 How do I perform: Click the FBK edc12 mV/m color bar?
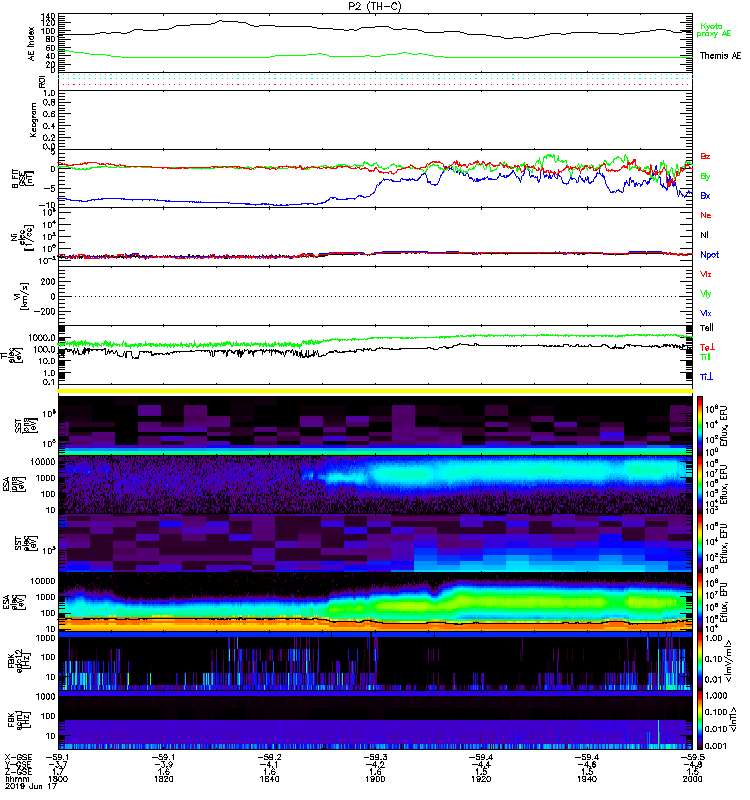pyautogui.click(x=700, y=661)
